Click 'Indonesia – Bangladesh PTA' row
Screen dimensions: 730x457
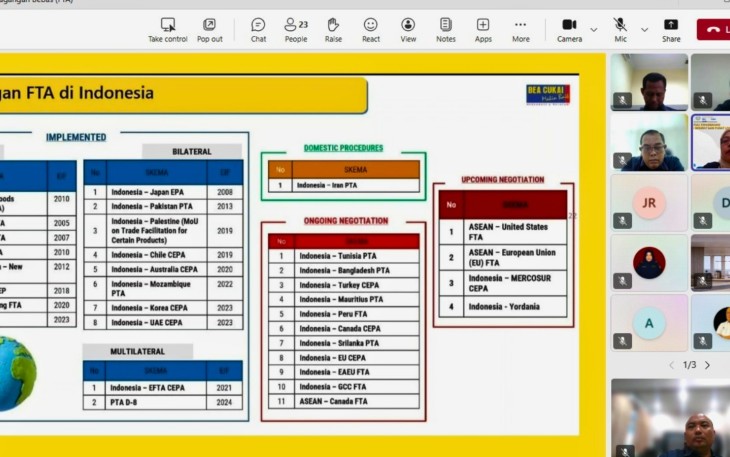344,270
